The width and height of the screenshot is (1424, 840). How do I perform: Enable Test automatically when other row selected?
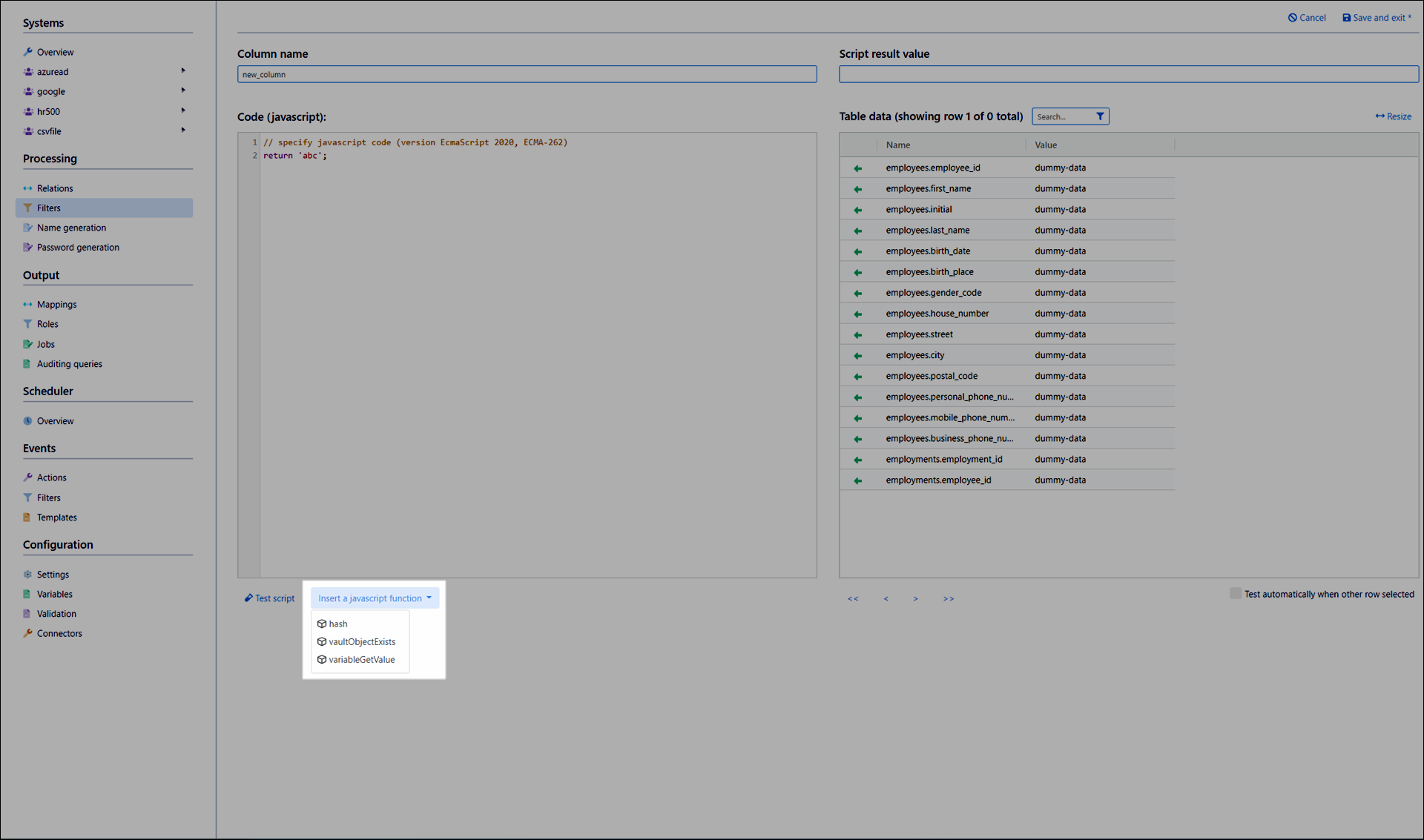point(1235,593)
